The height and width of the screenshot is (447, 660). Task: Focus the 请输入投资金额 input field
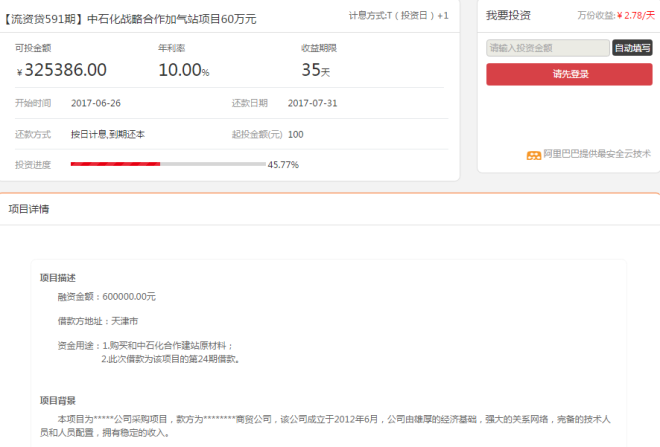(548, 48)
